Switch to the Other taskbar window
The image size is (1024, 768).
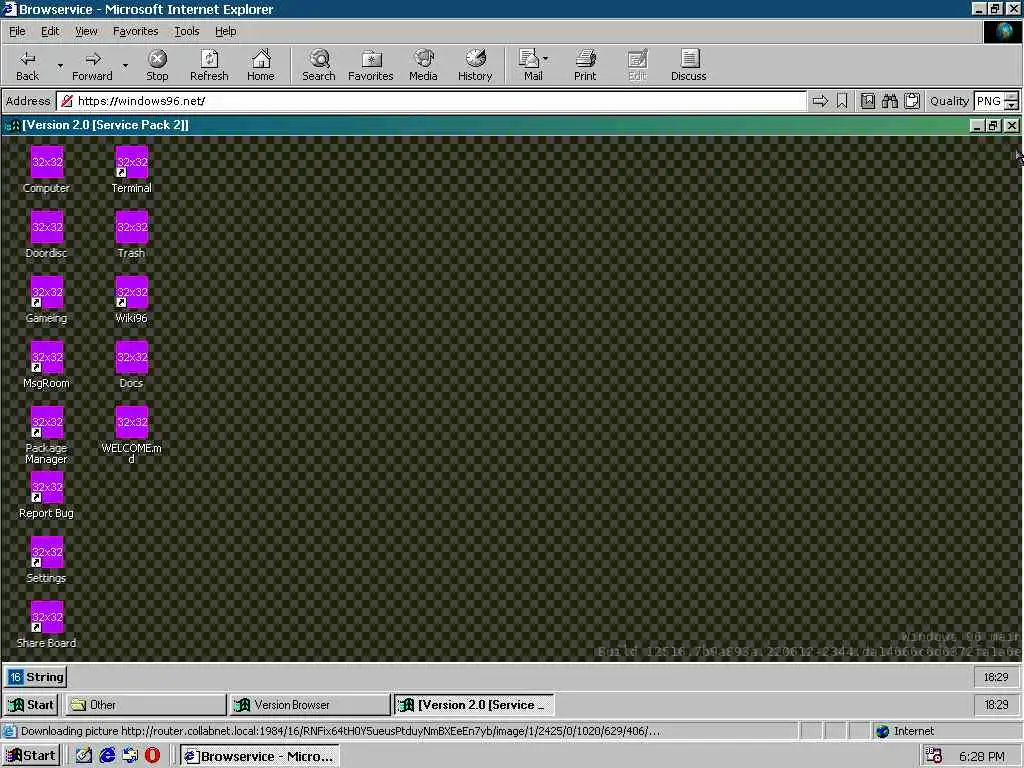pyautogui.click(x=146, y=705)
